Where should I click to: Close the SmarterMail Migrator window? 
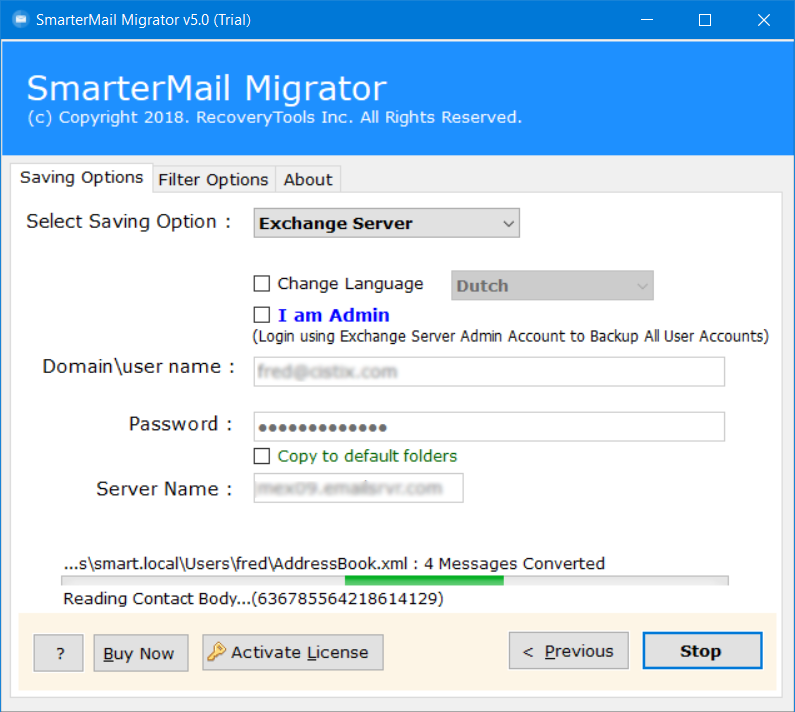click(764, 20)
